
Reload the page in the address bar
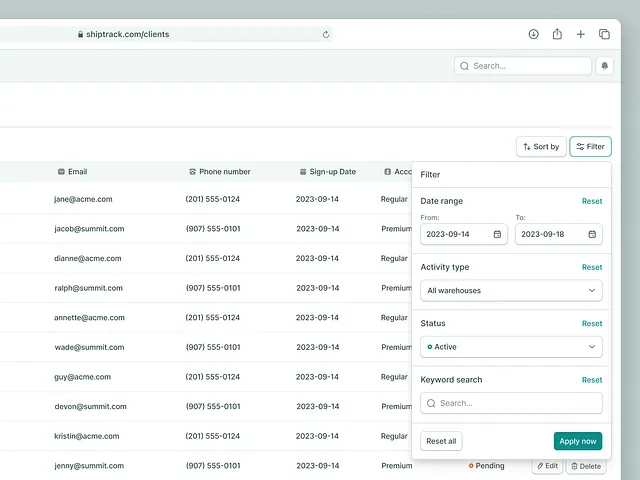(326, 34)
